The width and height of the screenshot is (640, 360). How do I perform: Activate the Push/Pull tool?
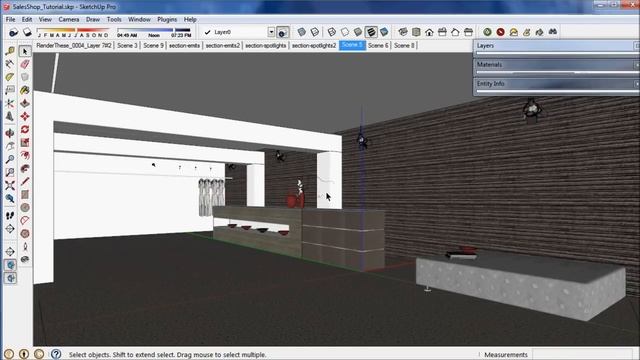[25, 103]
